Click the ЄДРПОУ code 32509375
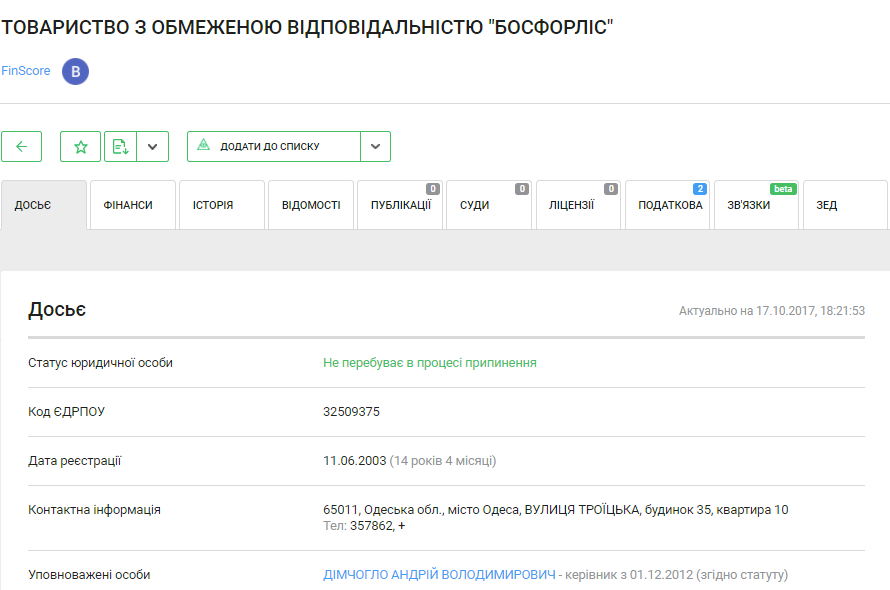890x590 pixels. click(351, 412)
